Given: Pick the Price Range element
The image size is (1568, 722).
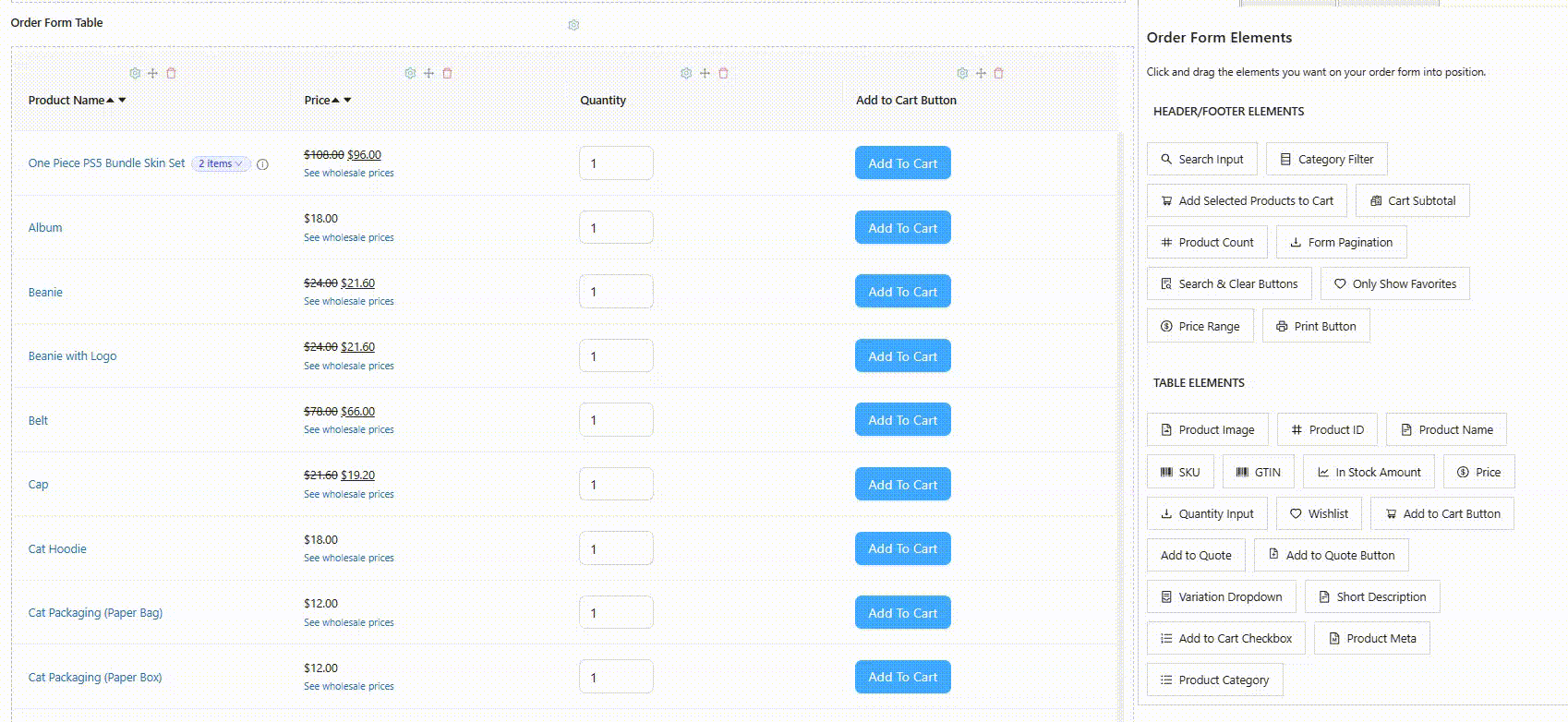Looking at the screenshot, I should [1200, 326].
